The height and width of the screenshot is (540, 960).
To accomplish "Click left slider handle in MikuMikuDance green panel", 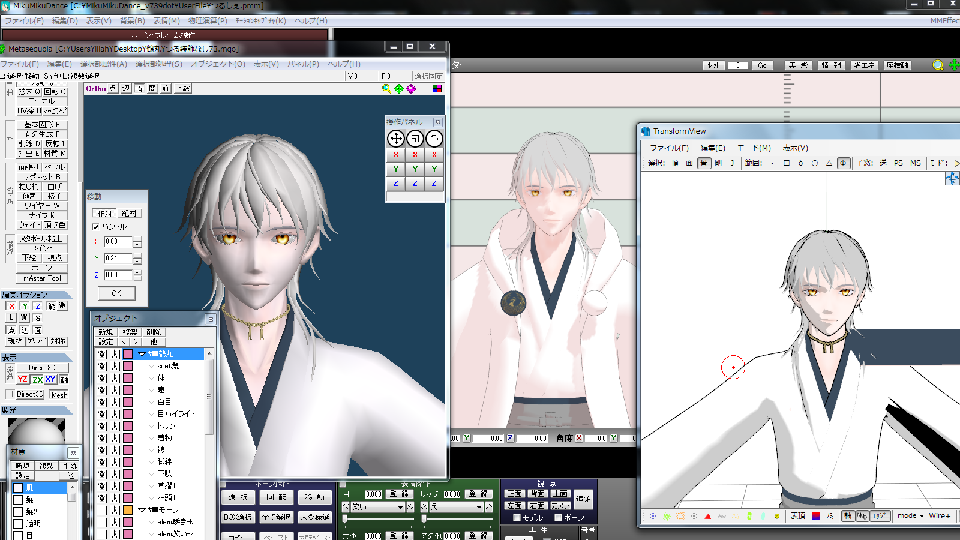I will (x=345, y=519).
